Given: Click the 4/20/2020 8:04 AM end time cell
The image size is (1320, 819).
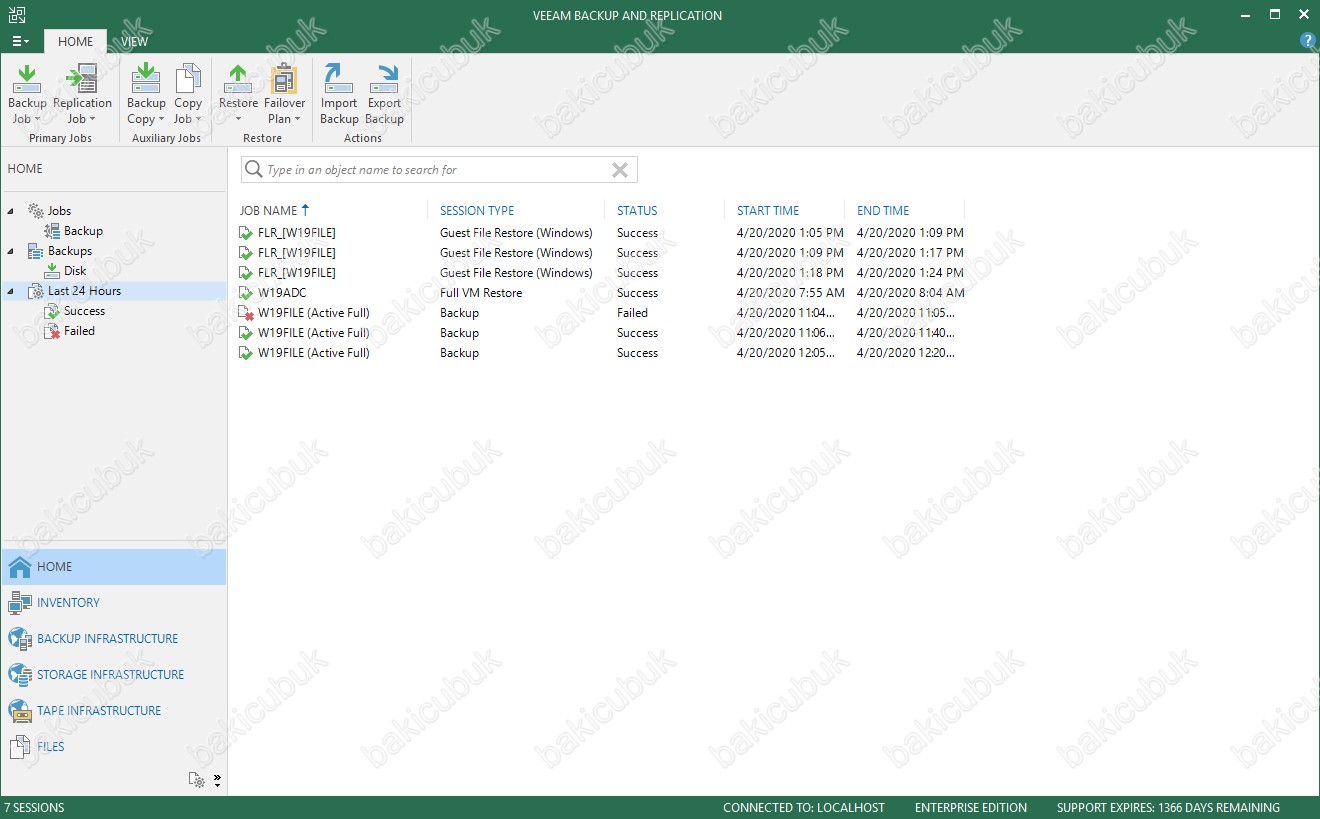Looking at the screenshot, I should pos(910,293).
